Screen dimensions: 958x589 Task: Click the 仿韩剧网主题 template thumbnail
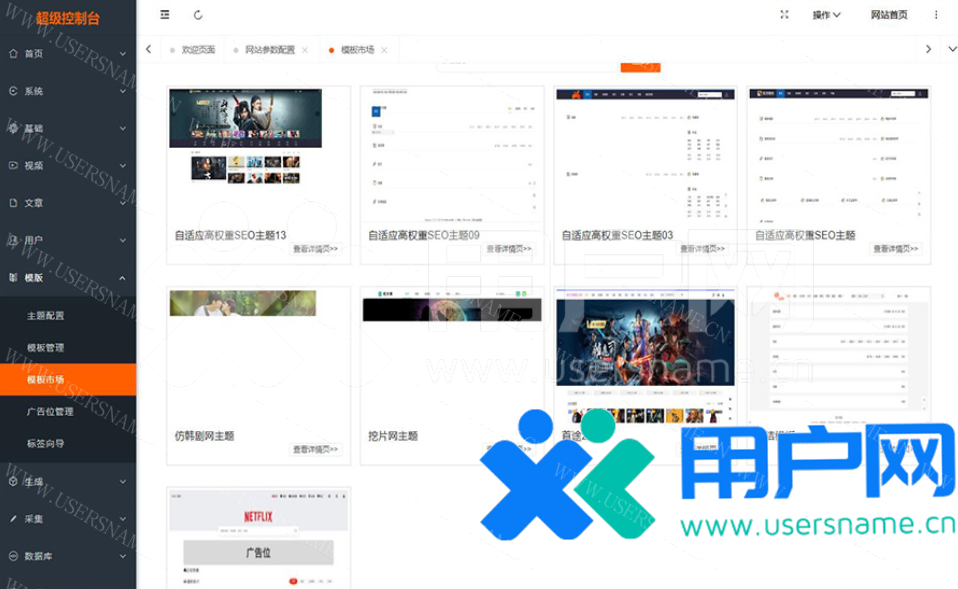(243, 303)
